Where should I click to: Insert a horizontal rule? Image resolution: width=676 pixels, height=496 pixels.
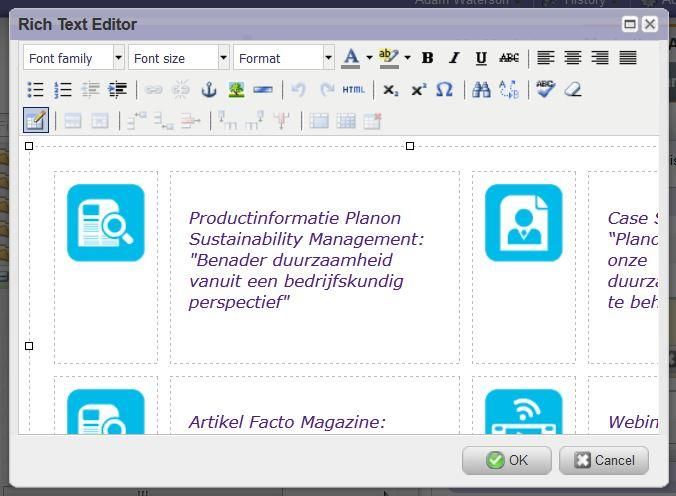(263, 90)
